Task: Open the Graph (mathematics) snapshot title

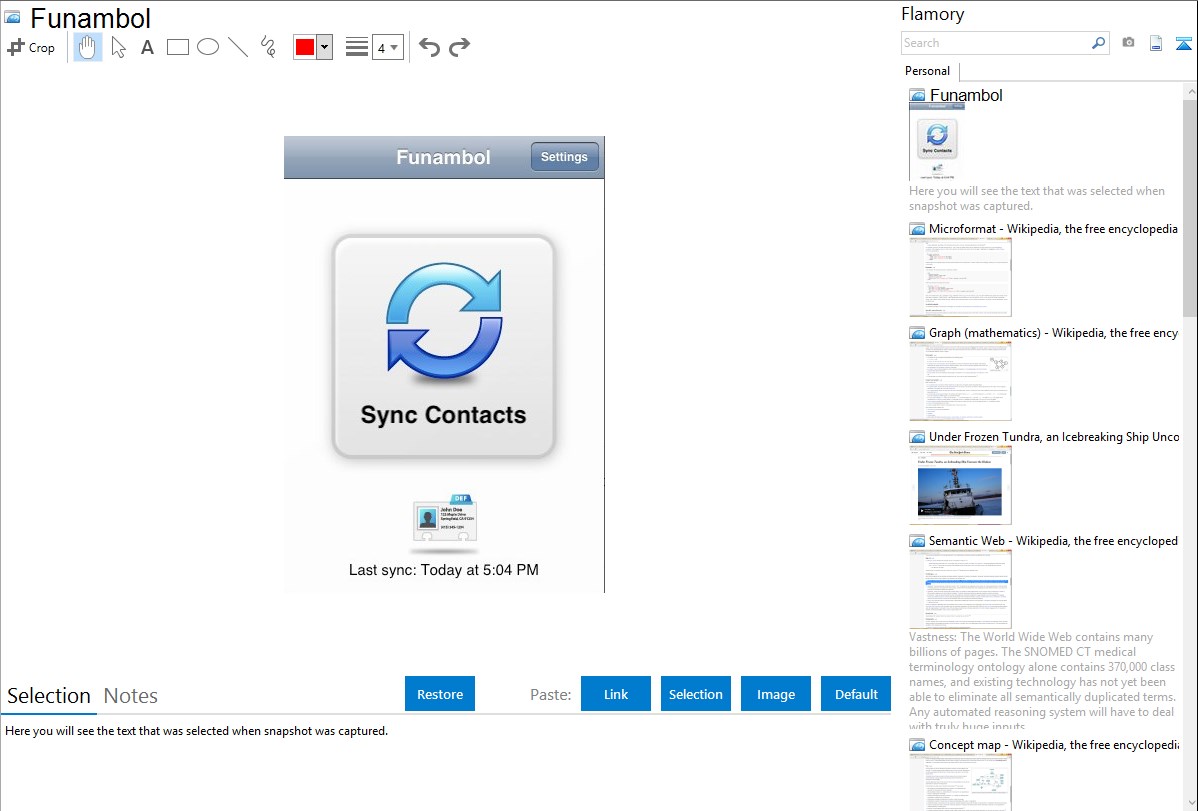Action: (1053, 333)
